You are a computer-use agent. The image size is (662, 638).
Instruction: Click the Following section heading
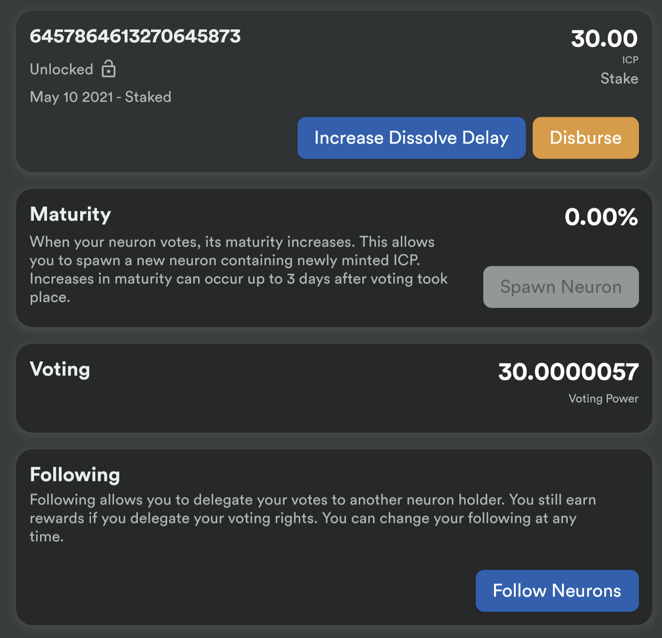click(x=75, y=475)
